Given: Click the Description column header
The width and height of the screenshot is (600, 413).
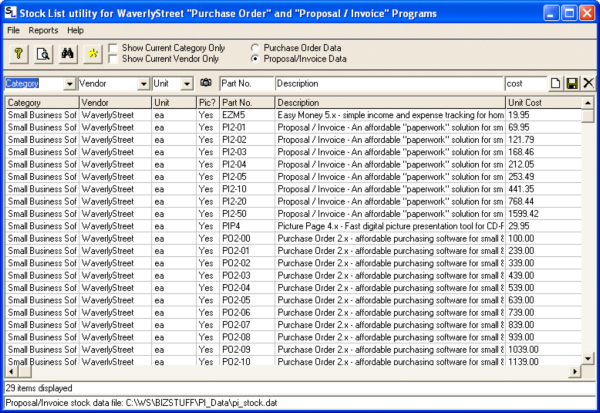Looking at the screenshot, I should coord(388,102).
